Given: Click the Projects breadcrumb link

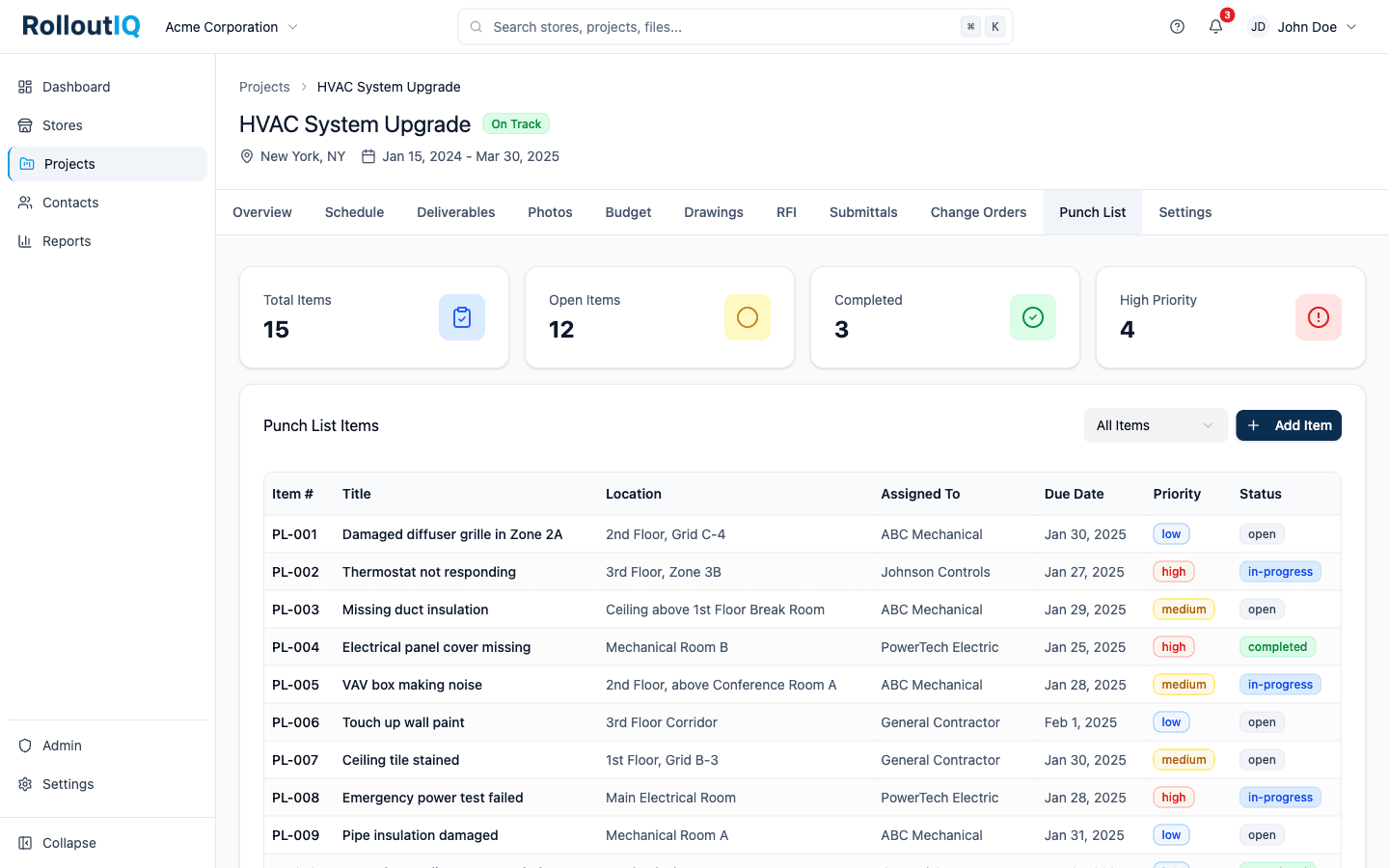Looking at the screenshot, I should (264, 87).
